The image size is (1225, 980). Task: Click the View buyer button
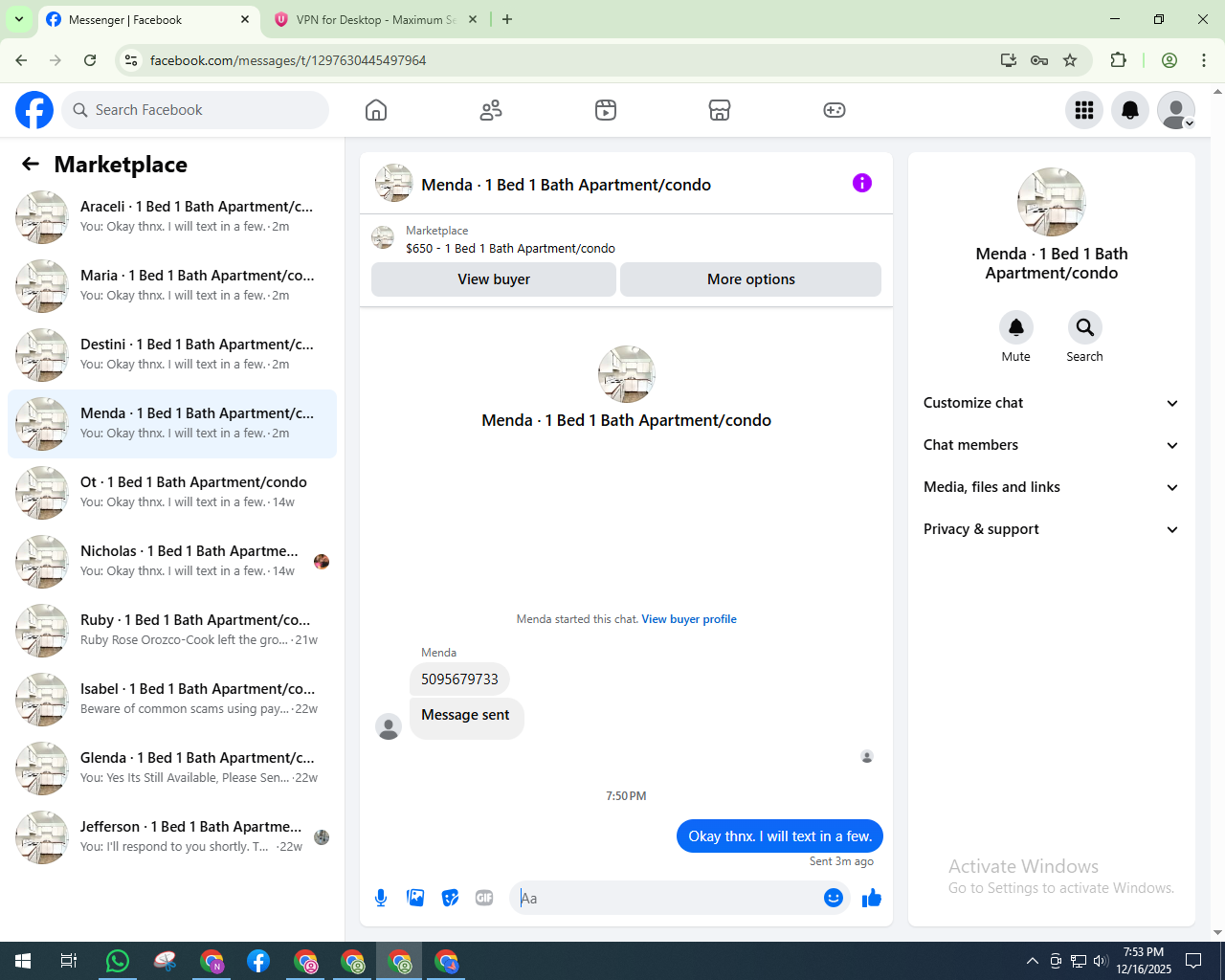494,279
